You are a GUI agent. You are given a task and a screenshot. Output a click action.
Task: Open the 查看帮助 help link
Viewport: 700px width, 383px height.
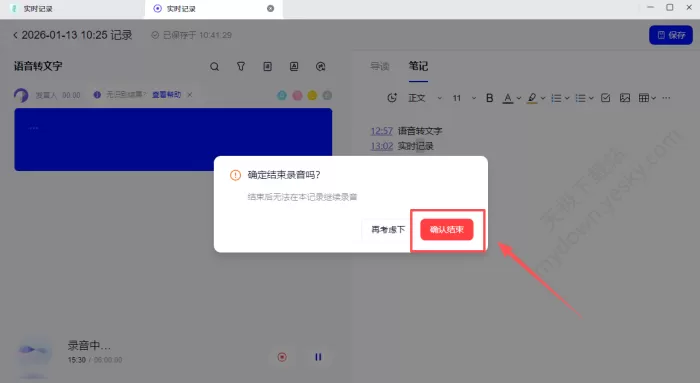(167, 95)
